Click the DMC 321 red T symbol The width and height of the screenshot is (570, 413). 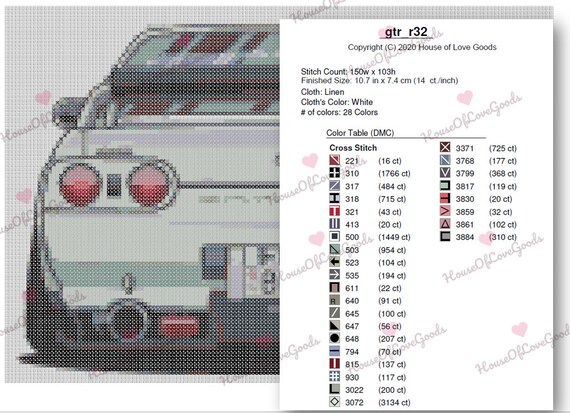coord(334,212)
